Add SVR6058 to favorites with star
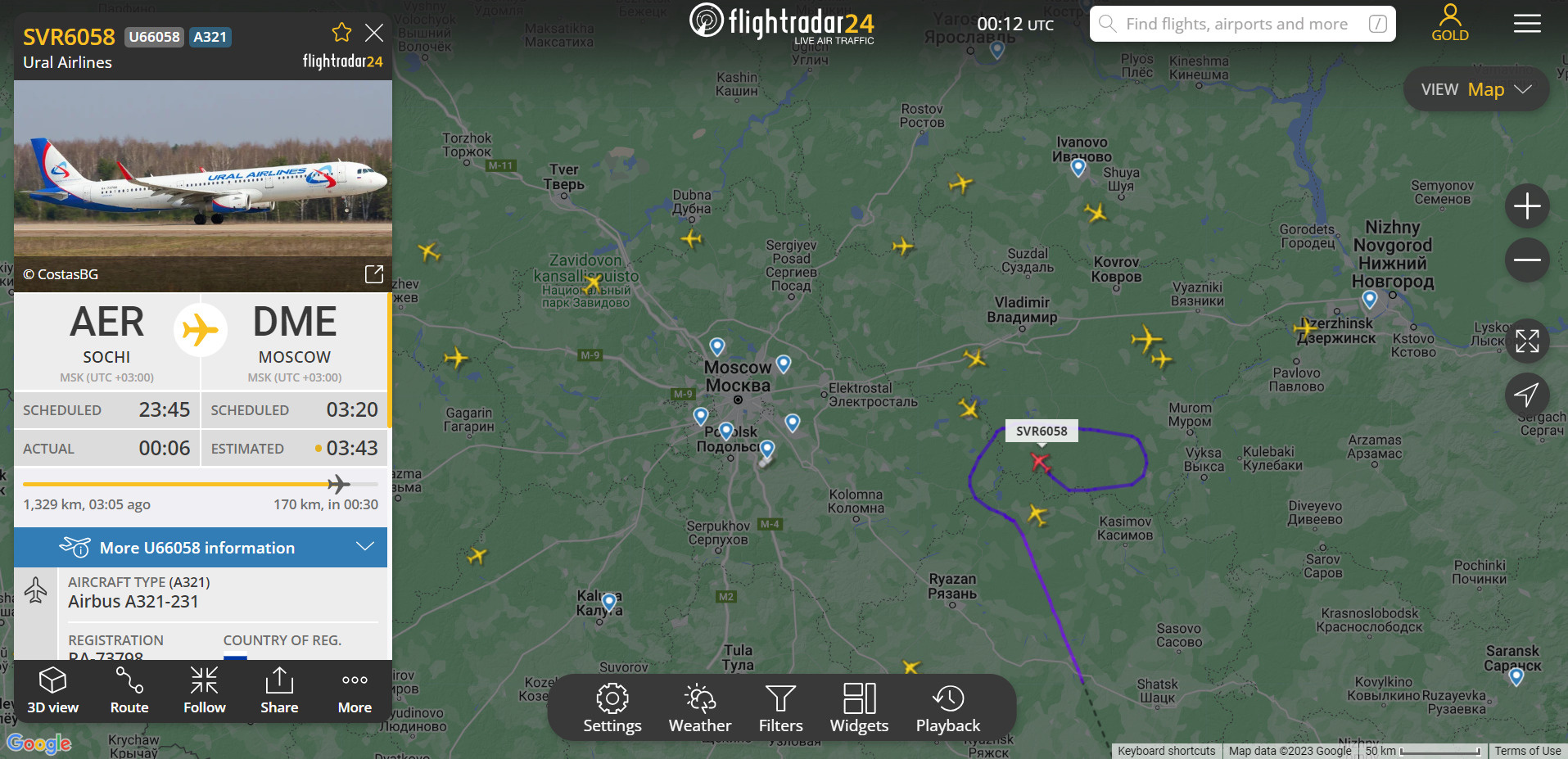 pyautogui.click(x=341, y=33)
